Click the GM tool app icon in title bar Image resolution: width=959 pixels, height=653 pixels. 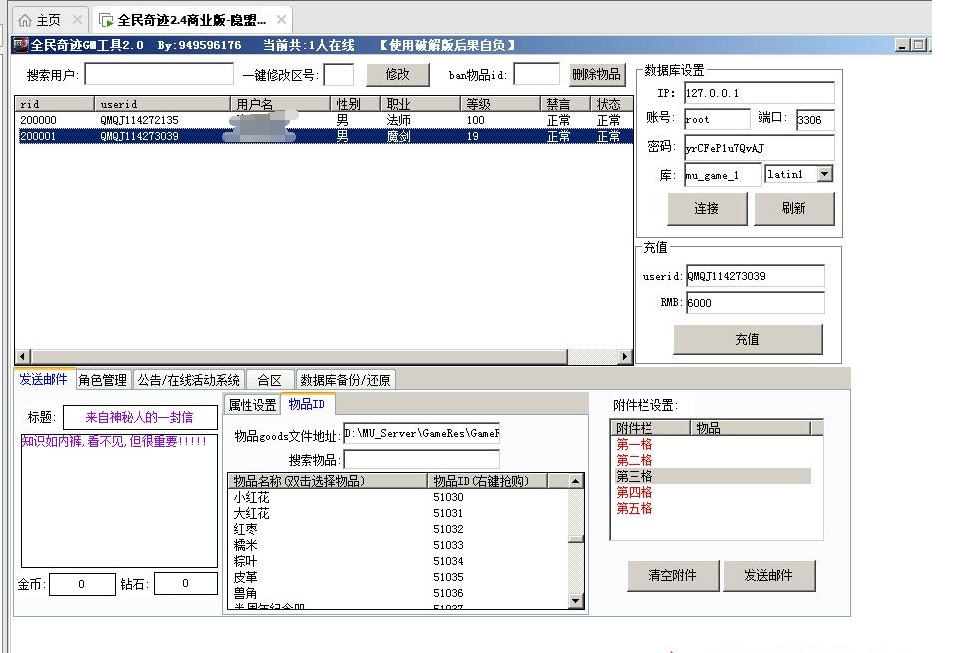pyautogui.click(x=20, y=45)
